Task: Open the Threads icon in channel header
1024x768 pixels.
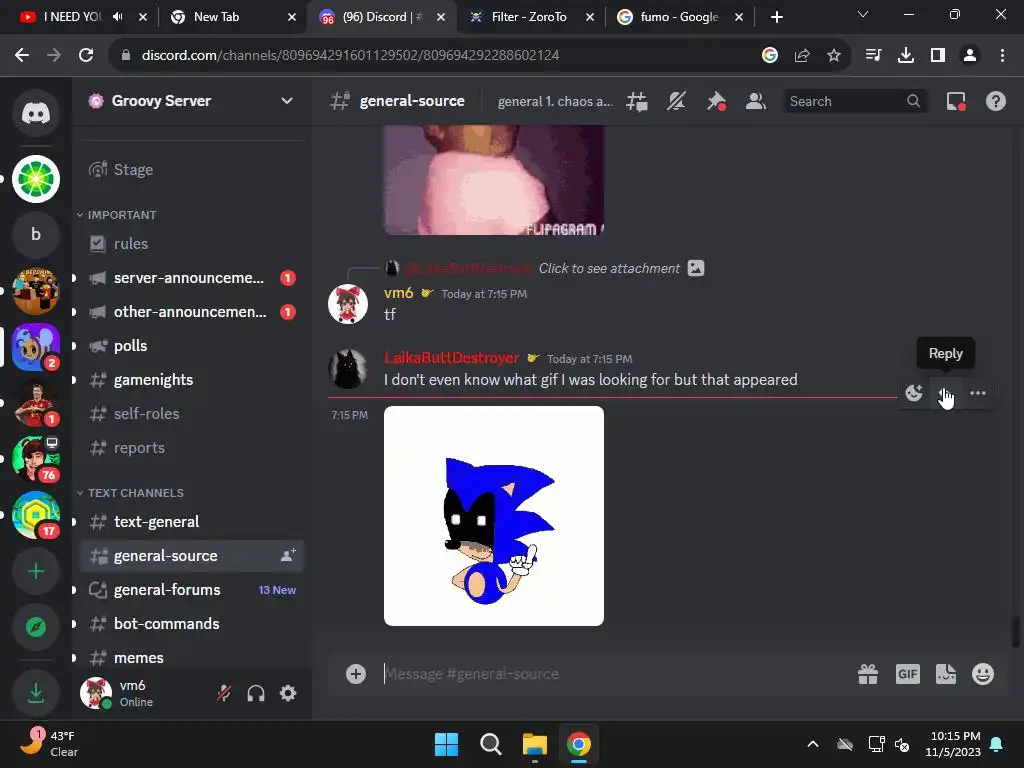Action: (637, 101)
